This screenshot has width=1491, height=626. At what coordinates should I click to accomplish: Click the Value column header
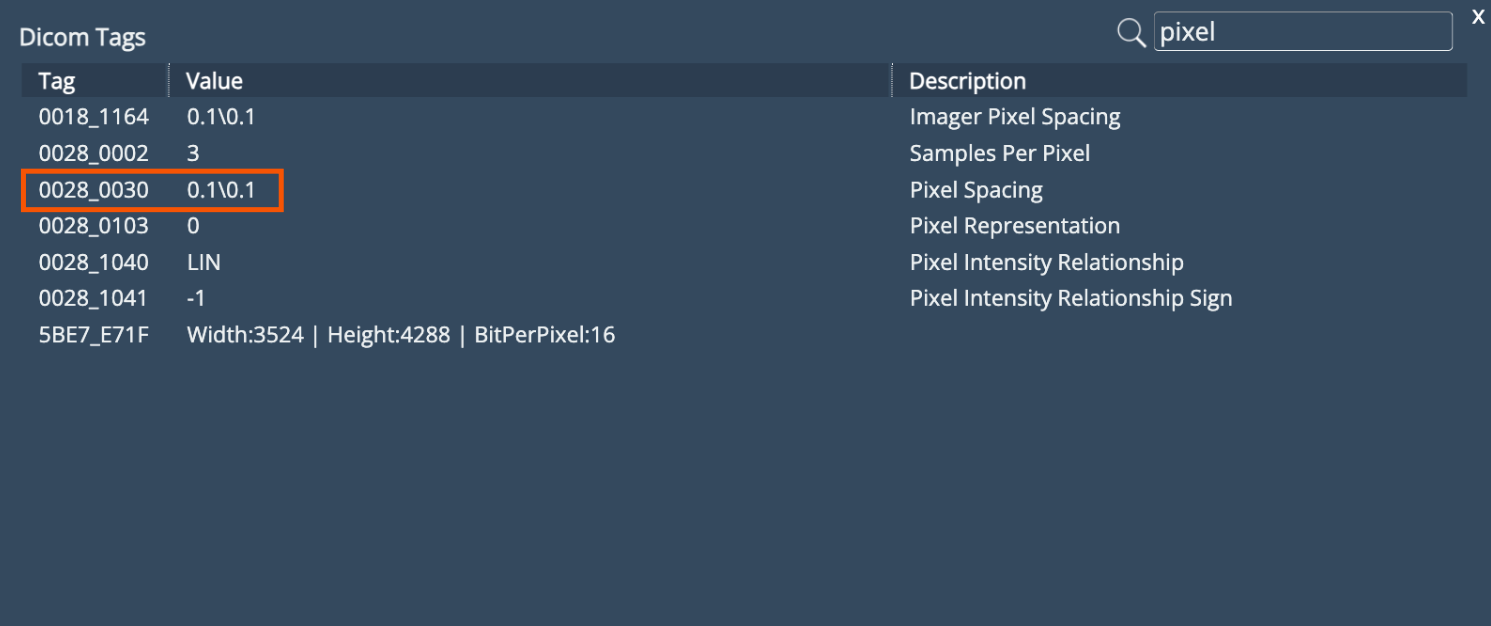(x=215, y=81)
